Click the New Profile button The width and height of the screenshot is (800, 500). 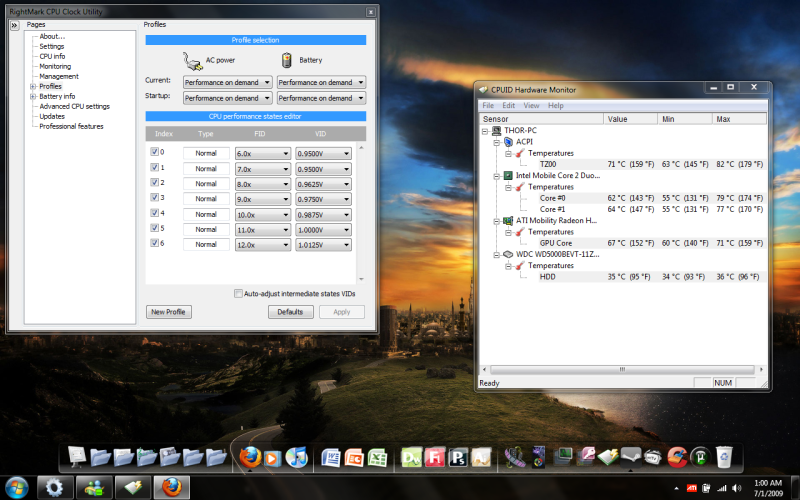(x=168, y=312)
